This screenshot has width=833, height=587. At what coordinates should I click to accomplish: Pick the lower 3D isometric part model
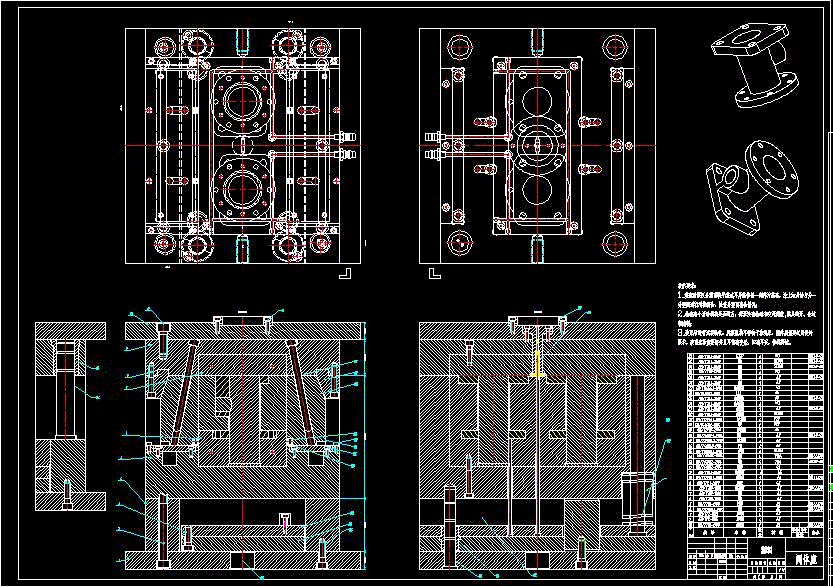[752, 188]
